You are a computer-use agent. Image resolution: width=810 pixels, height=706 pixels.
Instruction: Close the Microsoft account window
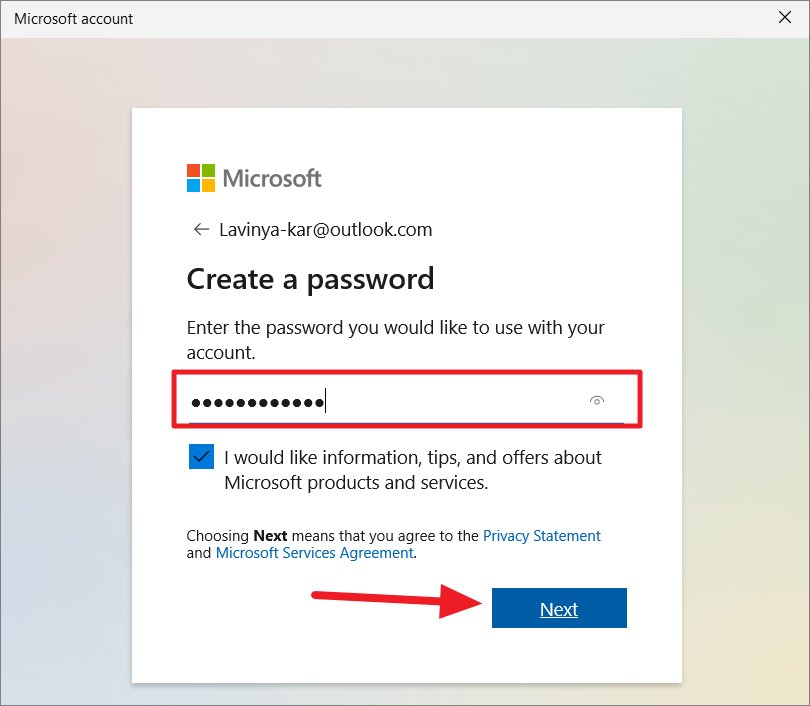[785, 18]
